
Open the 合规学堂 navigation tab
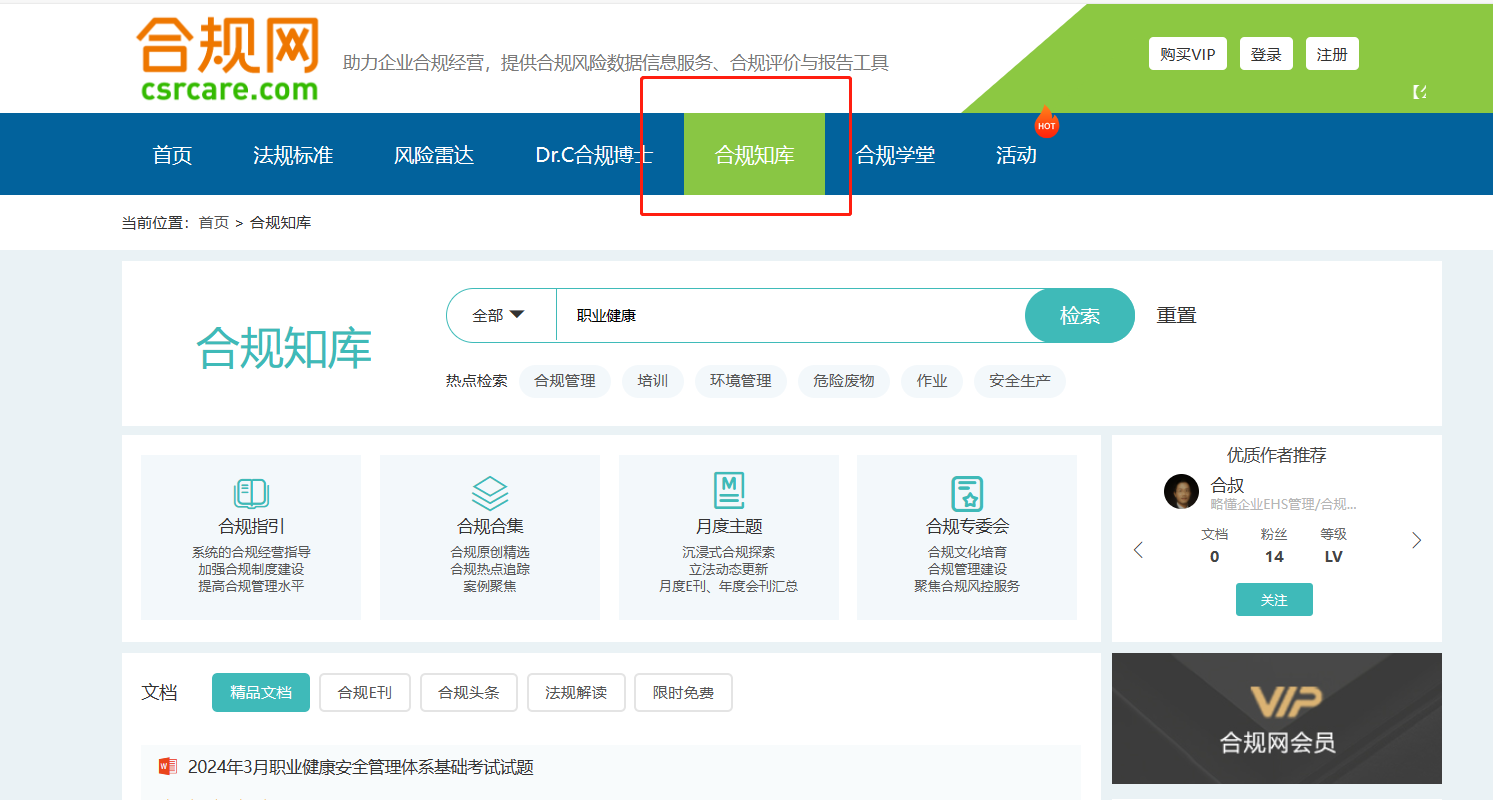[895, 155]
